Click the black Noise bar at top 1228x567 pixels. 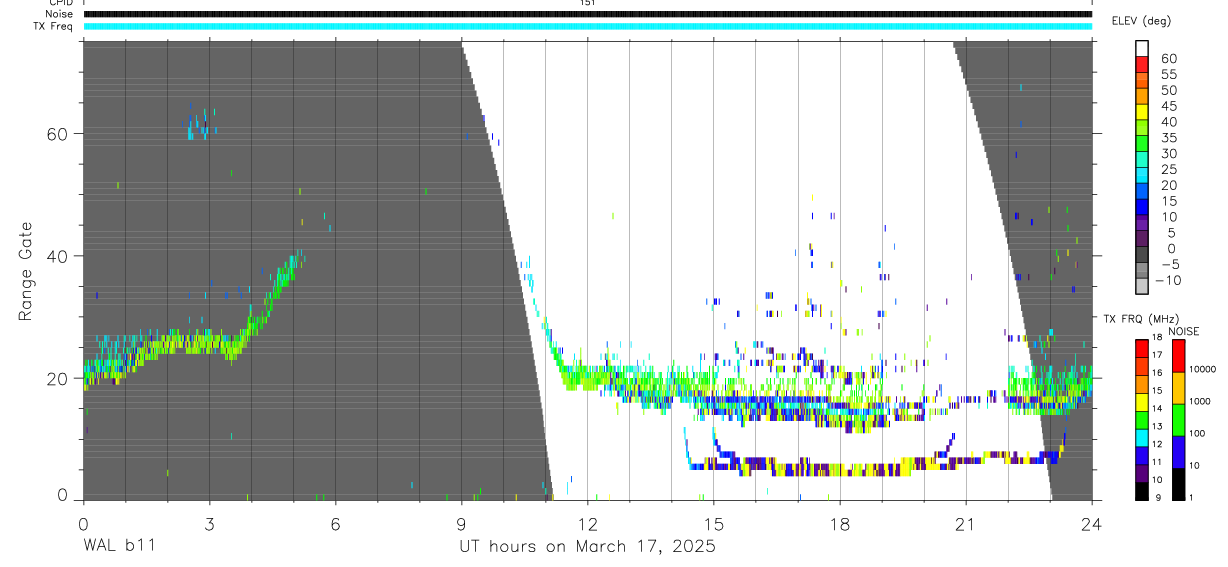click(x=587, y=14)
